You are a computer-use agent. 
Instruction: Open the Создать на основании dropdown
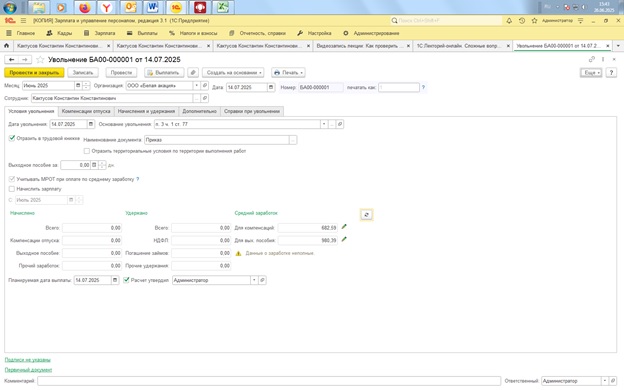click(x=233, y=72)
